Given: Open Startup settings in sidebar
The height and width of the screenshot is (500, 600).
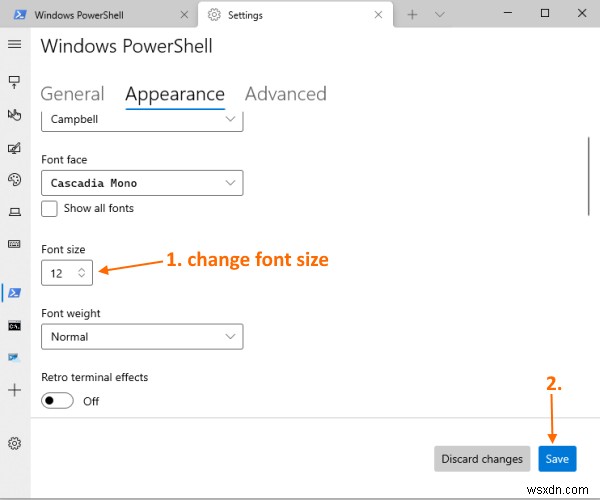Looking at the screenshot, I should point(15,81).
